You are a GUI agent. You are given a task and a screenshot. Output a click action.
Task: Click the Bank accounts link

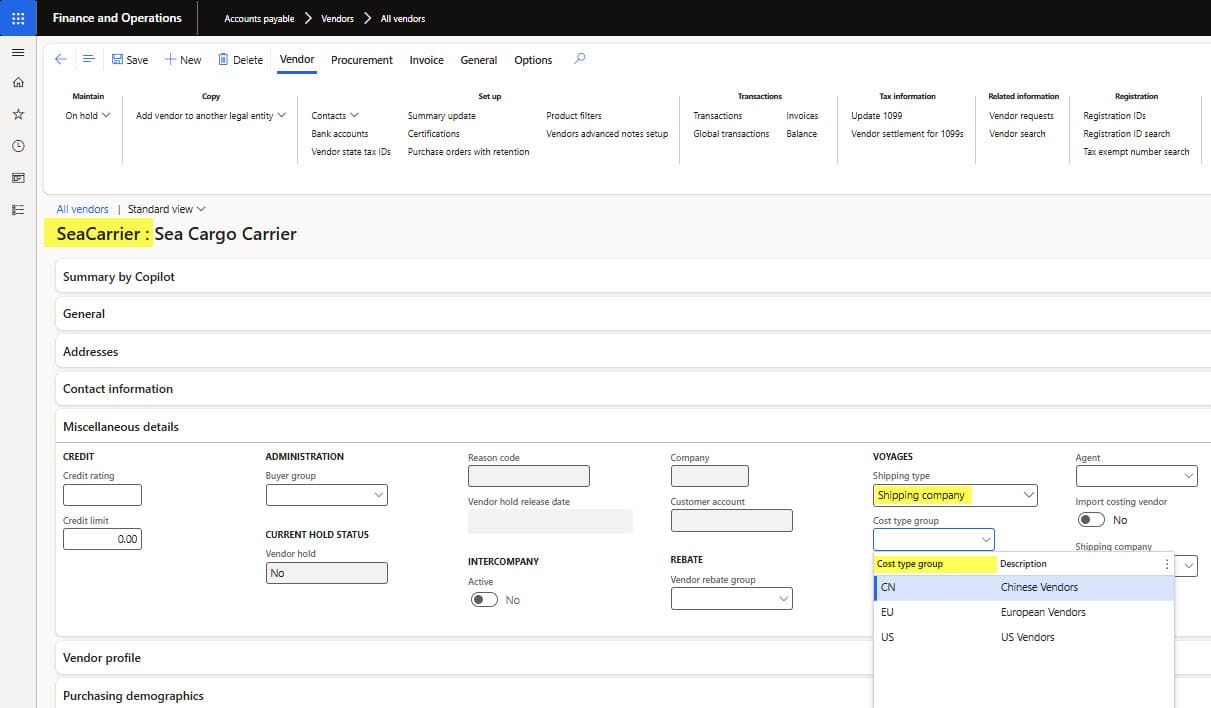tap(340, 134)
